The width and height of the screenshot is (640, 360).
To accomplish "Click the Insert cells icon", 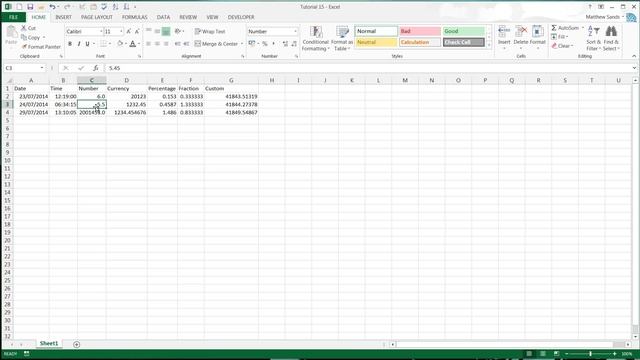I will pos(504,31).
